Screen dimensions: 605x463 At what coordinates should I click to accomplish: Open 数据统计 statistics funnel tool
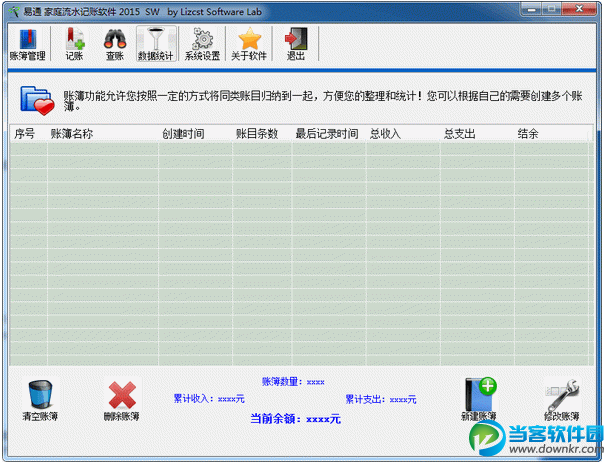click(156, 44)
